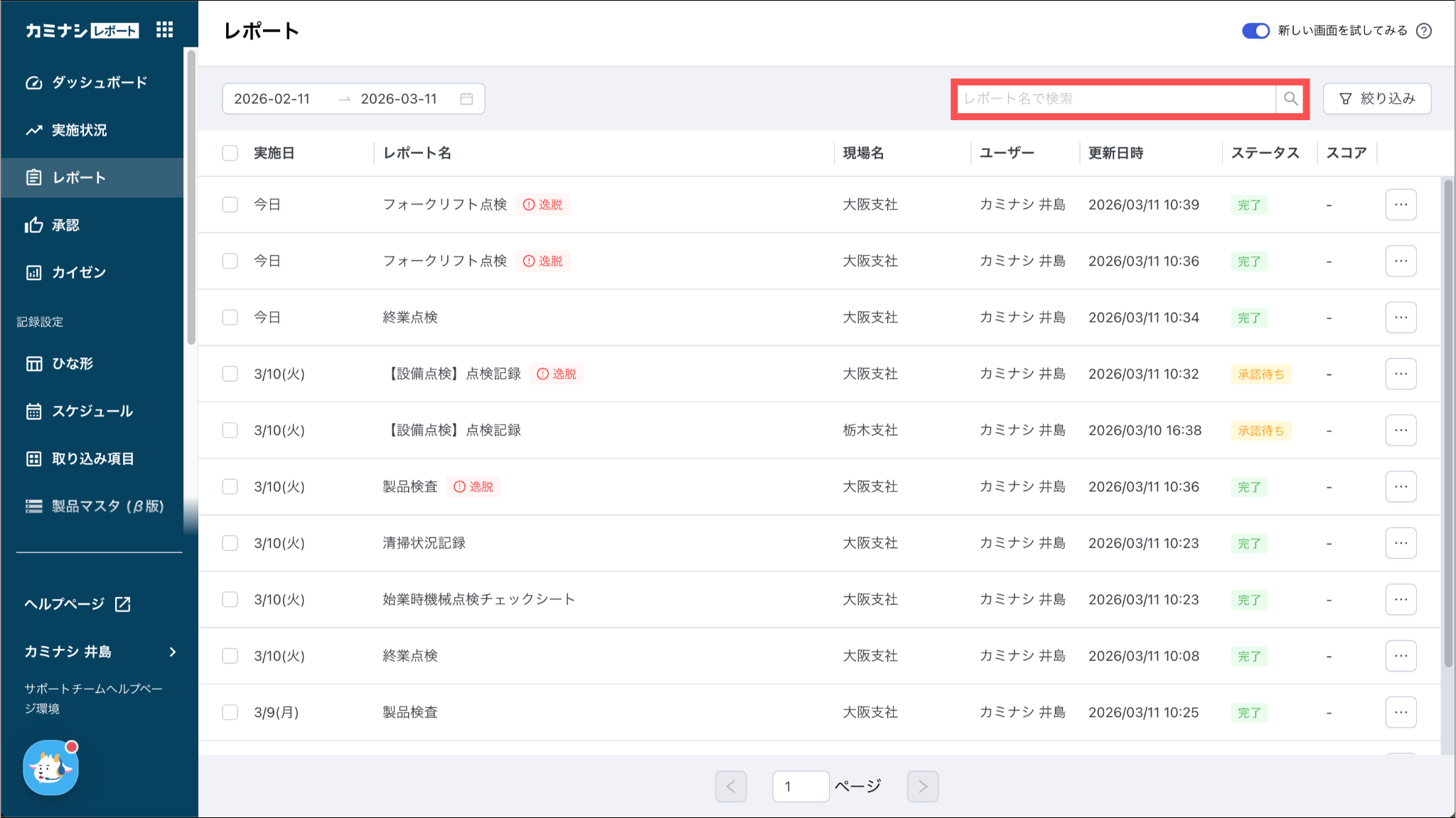
Task: Go to next page arrow button
Action: pos(922,786)
